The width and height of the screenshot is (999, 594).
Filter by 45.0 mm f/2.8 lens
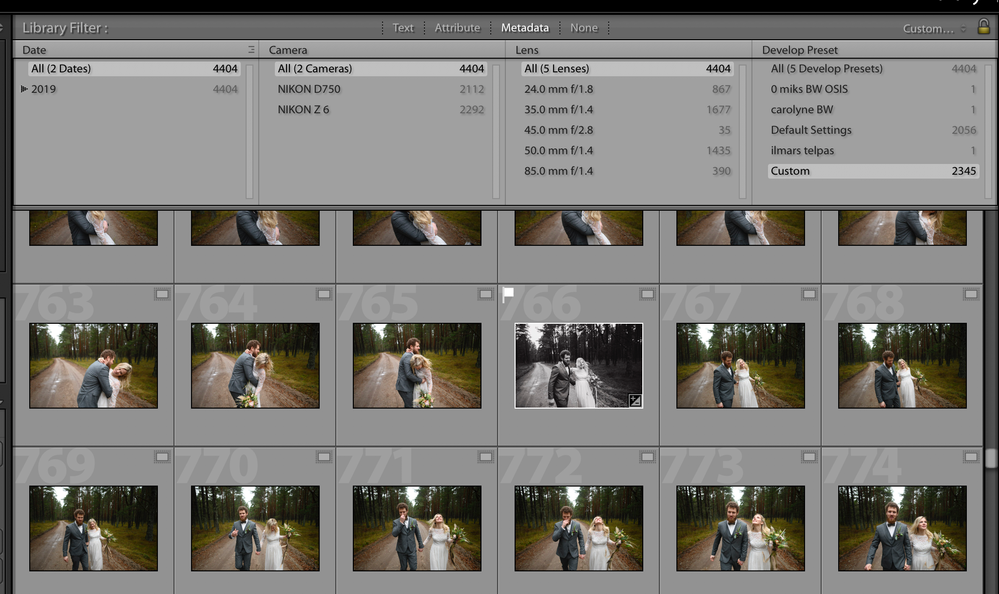pyautogui.click(x=628, y=130)
